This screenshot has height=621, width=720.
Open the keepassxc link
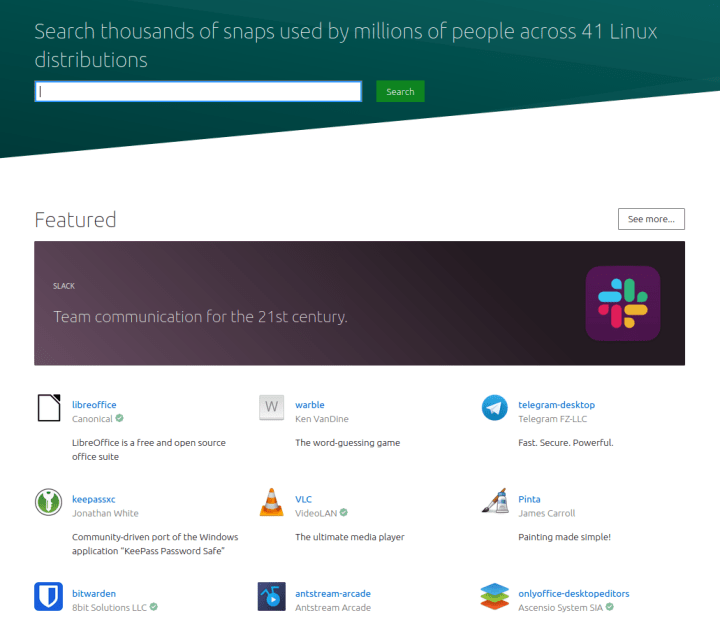click(94, 499)
